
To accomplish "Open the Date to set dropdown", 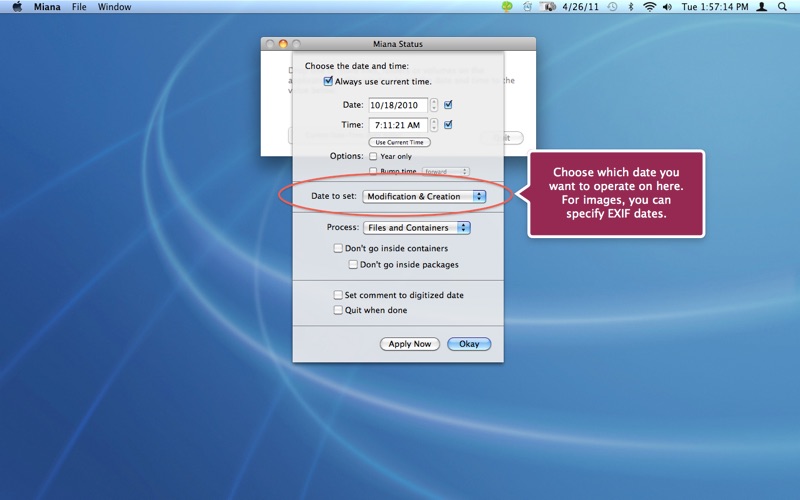I will (424, 196).
